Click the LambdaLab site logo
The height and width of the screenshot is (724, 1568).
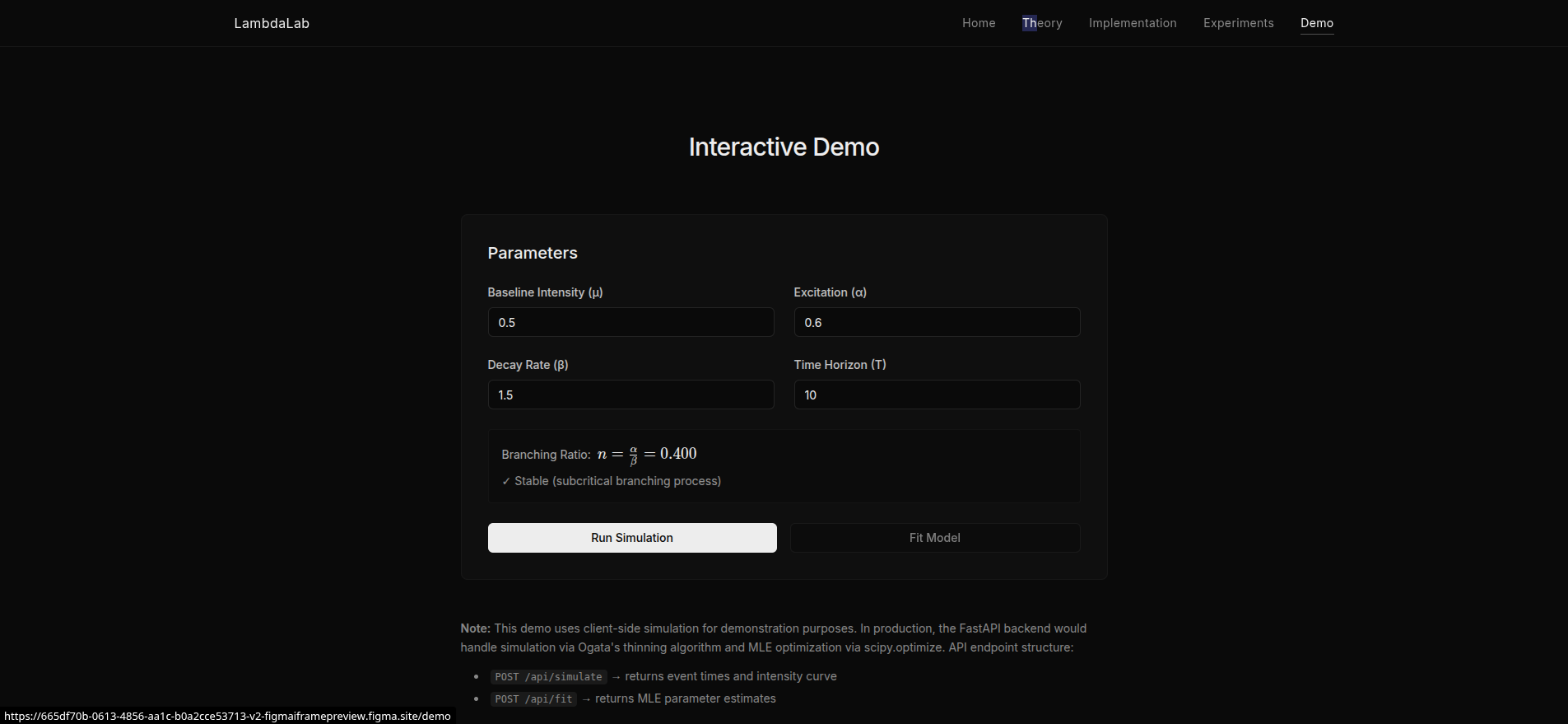pyautogui.click(x=272, y=23)
